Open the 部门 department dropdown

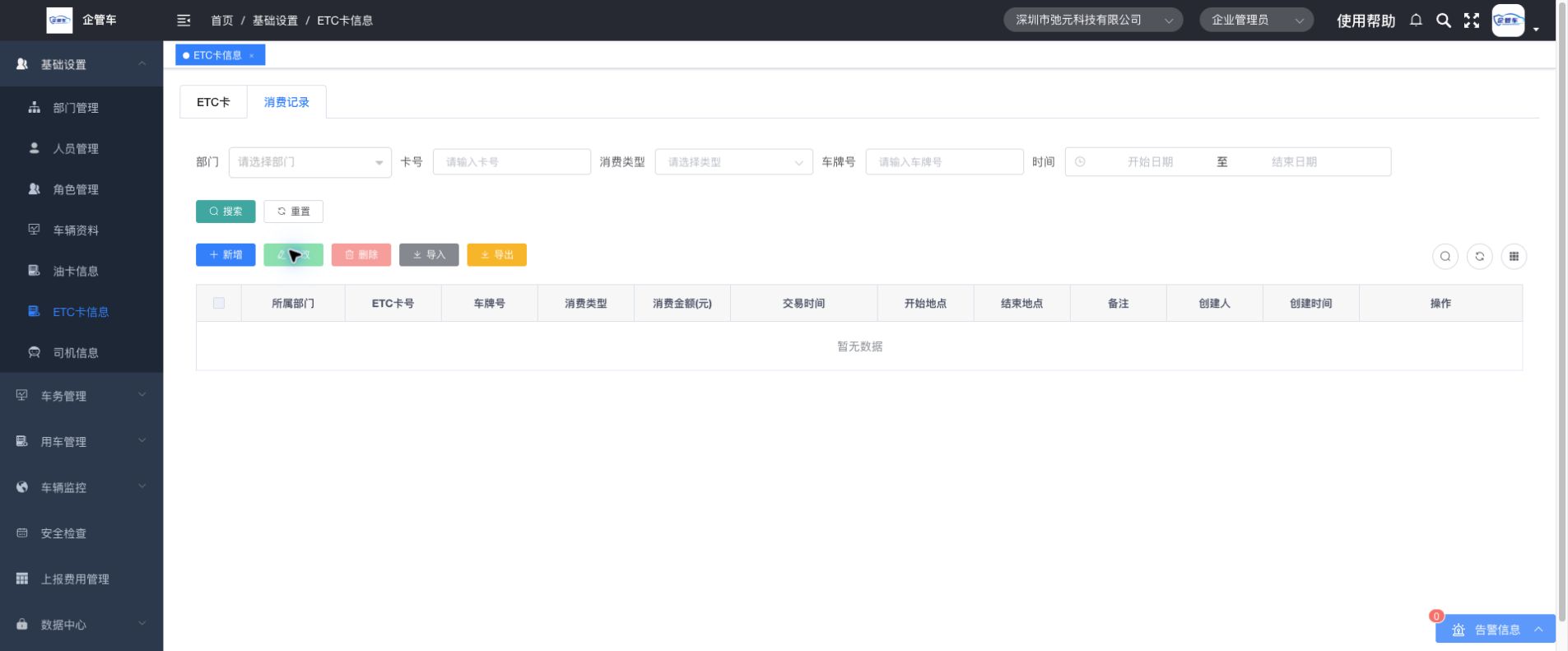click(310, 162)
